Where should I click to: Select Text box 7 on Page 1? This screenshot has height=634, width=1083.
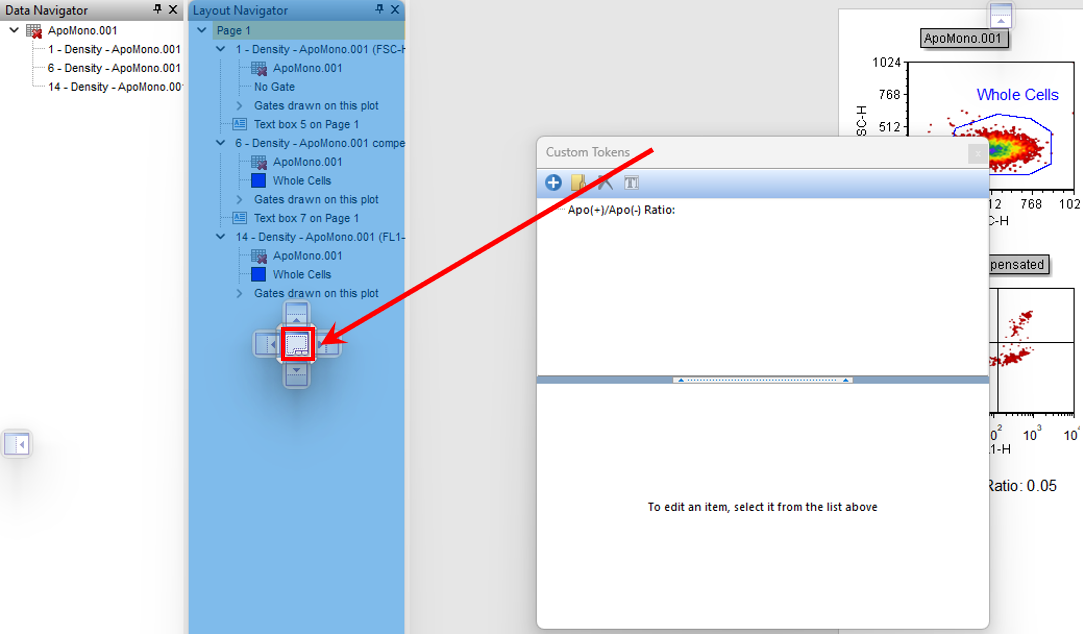point(306,218)
